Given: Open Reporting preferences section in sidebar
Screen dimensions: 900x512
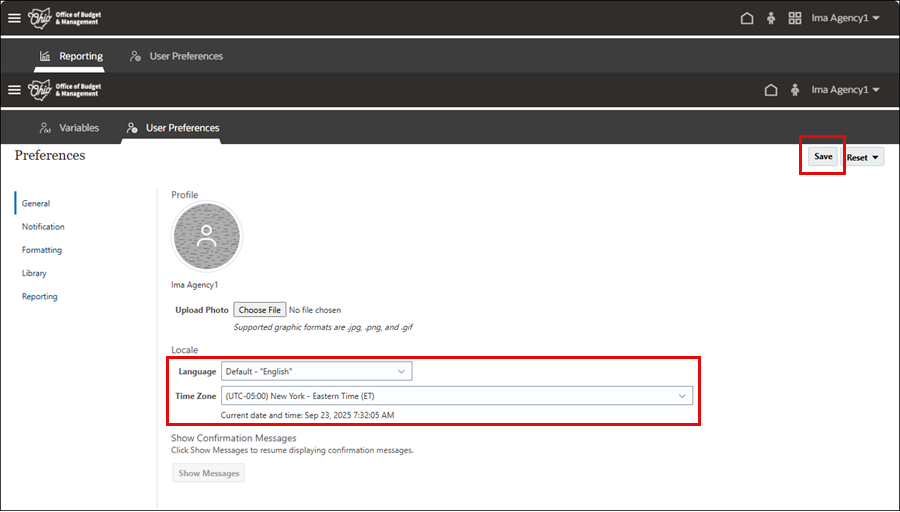Looking at the screenshot, I should (40, 296).
